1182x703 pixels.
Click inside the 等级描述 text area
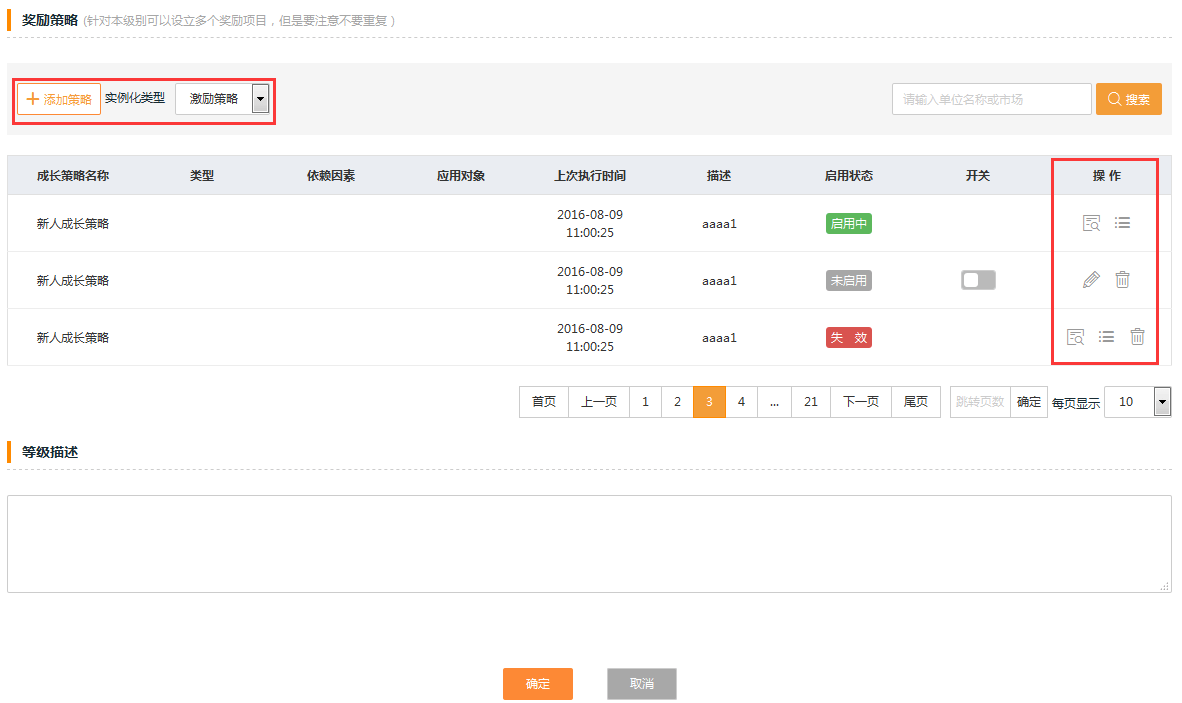(589, 543)
